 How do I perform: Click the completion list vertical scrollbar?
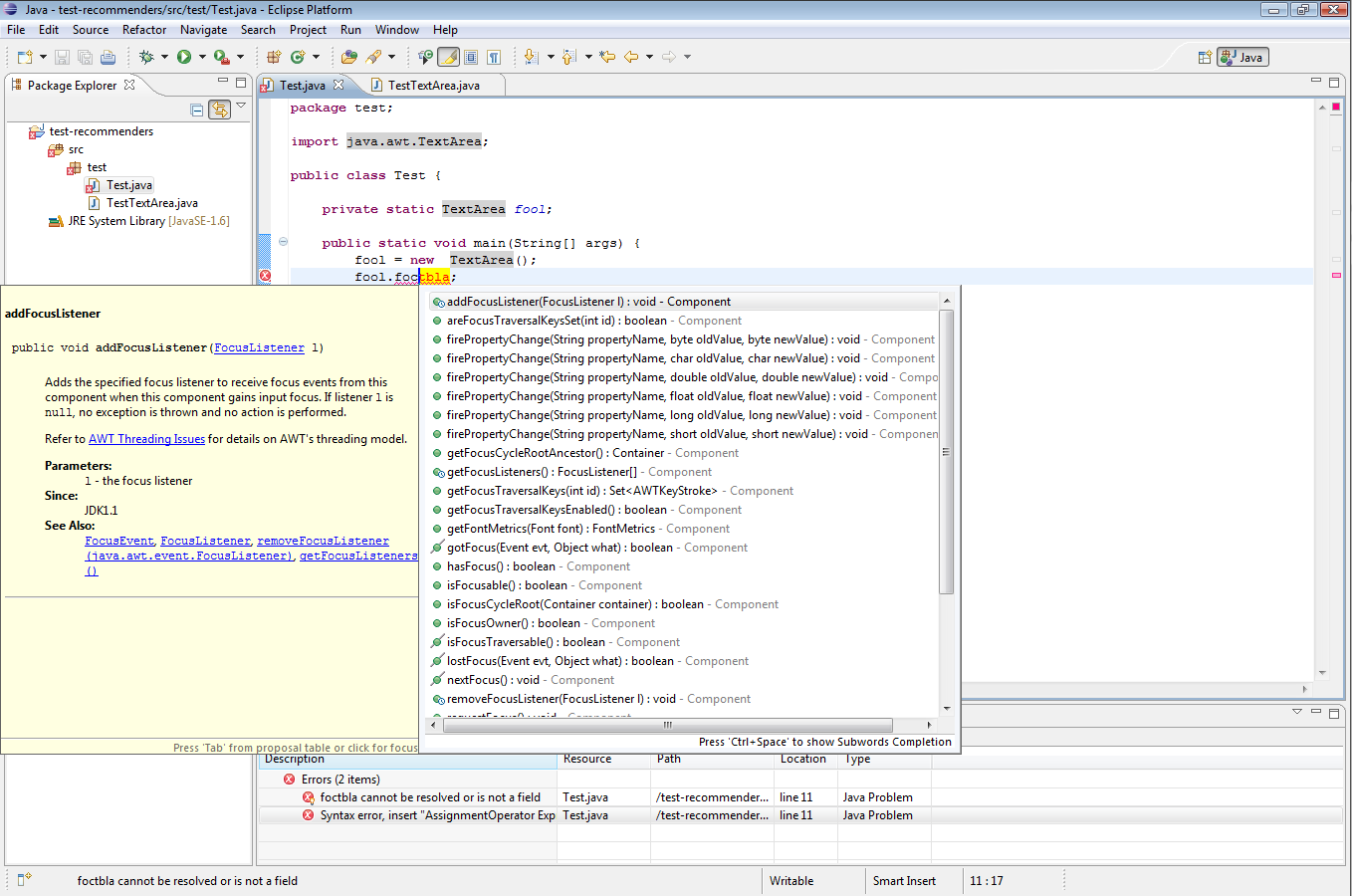coord(946,451)
